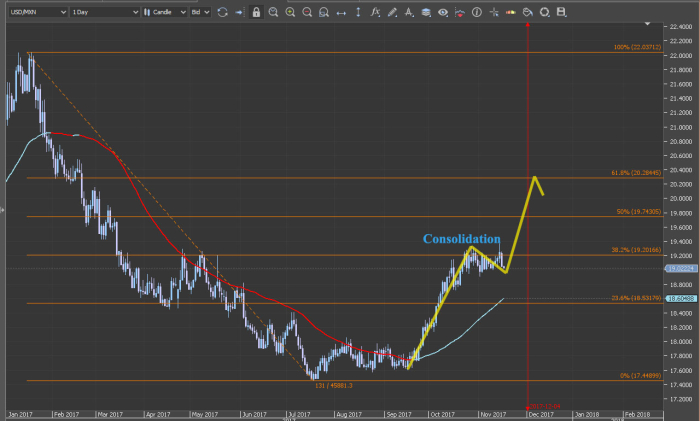Click the highlighted 18.50488 price tag on axis
This screenshot has height=421, width=700.
coord(681,298)
